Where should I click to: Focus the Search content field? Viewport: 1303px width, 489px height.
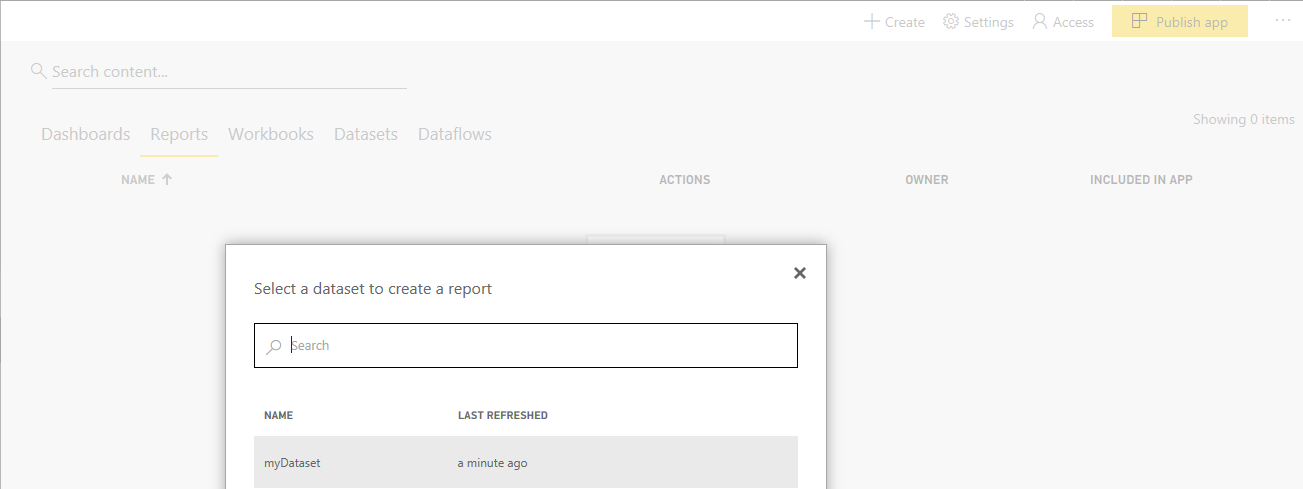point(228,72)
